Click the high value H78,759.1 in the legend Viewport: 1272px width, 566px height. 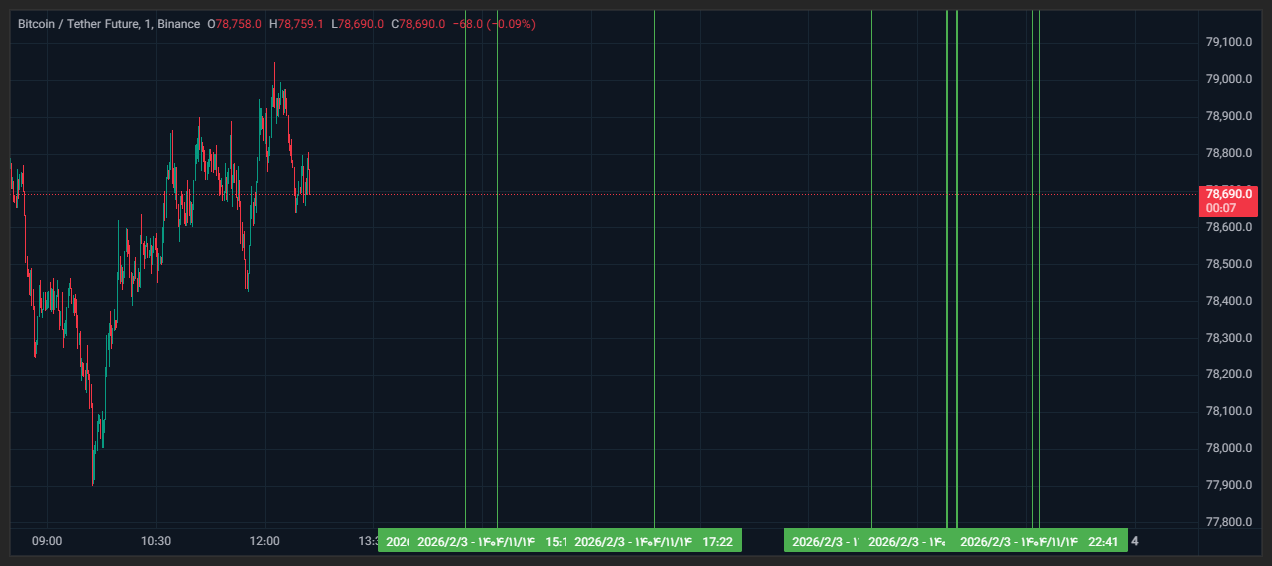coord(296,23)
